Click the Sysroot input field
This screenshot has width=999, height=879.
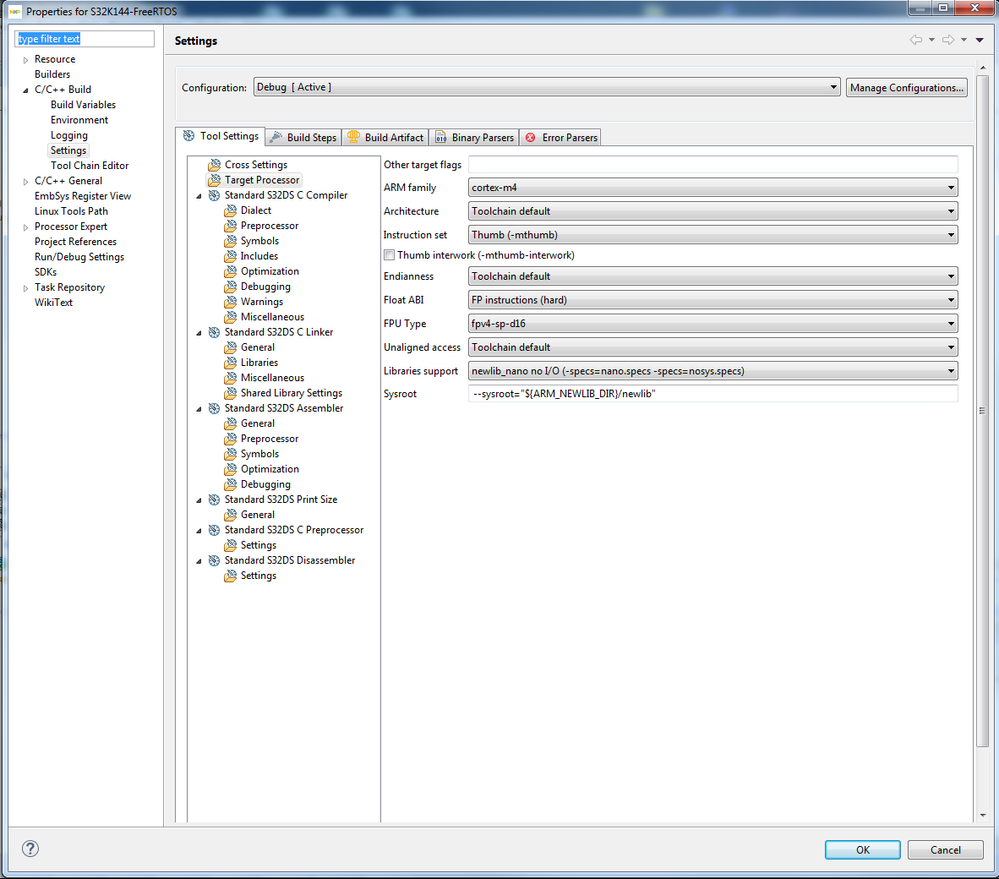(x=713, y=394)
